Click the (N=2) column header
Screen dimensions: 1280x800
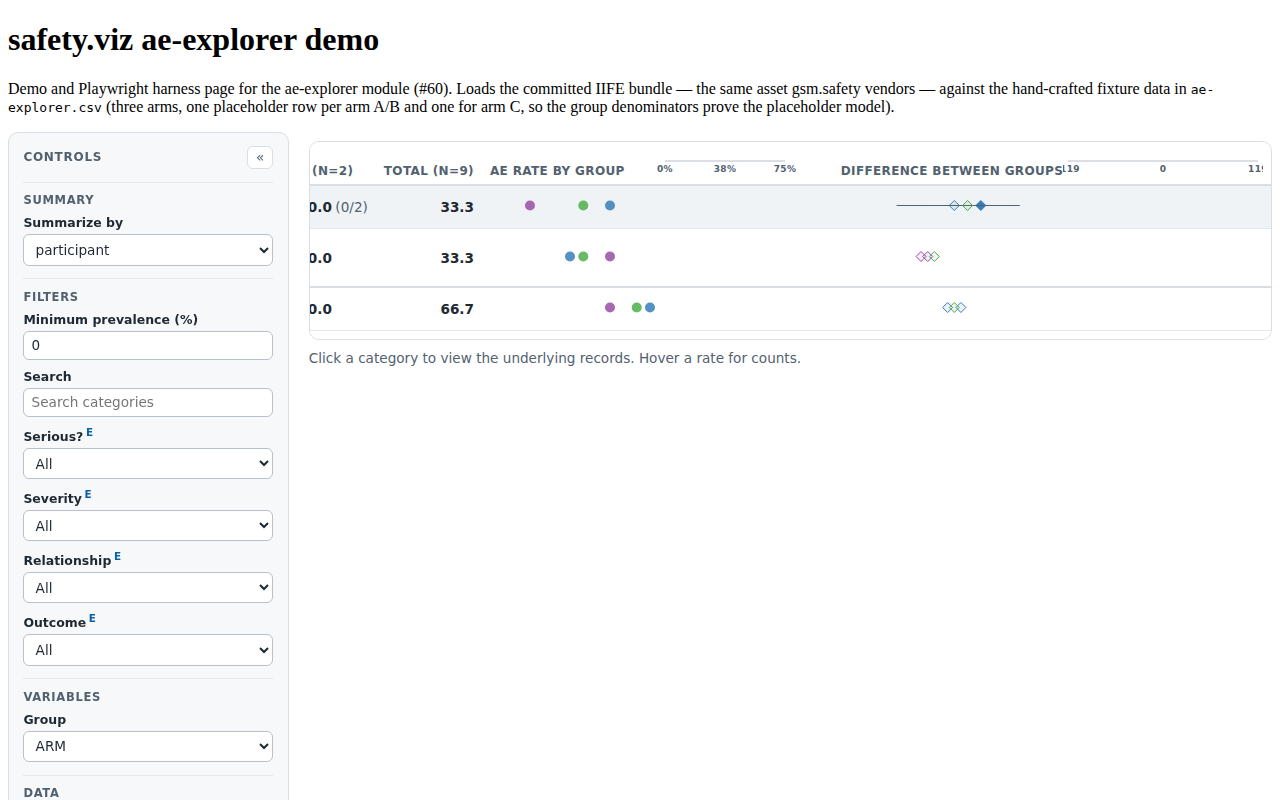click(332, 170)
